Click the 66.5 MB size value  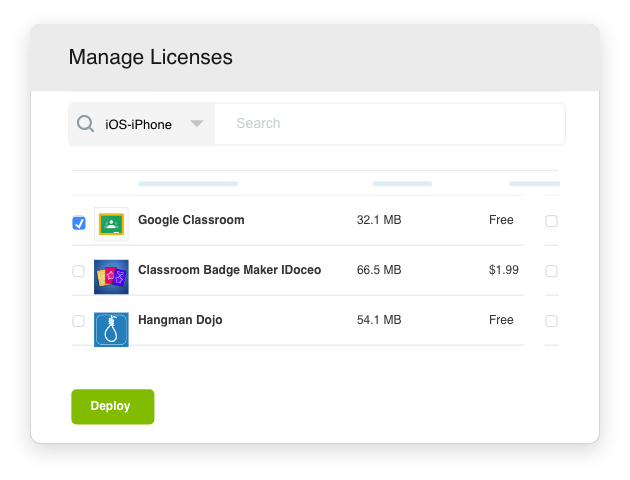pos(379,270)
